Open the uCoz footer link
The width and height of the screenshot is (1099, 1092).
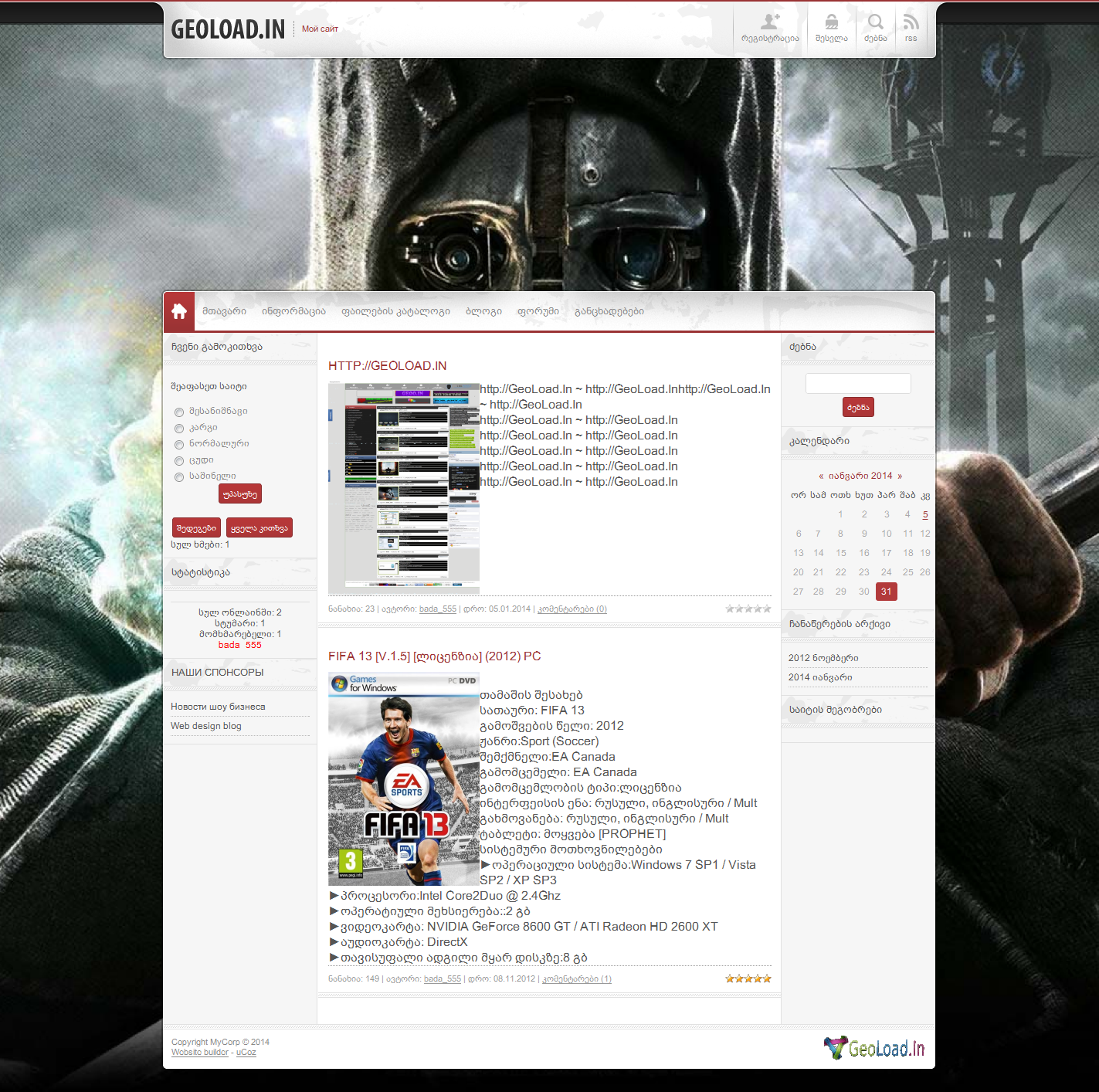point(246,1052)
